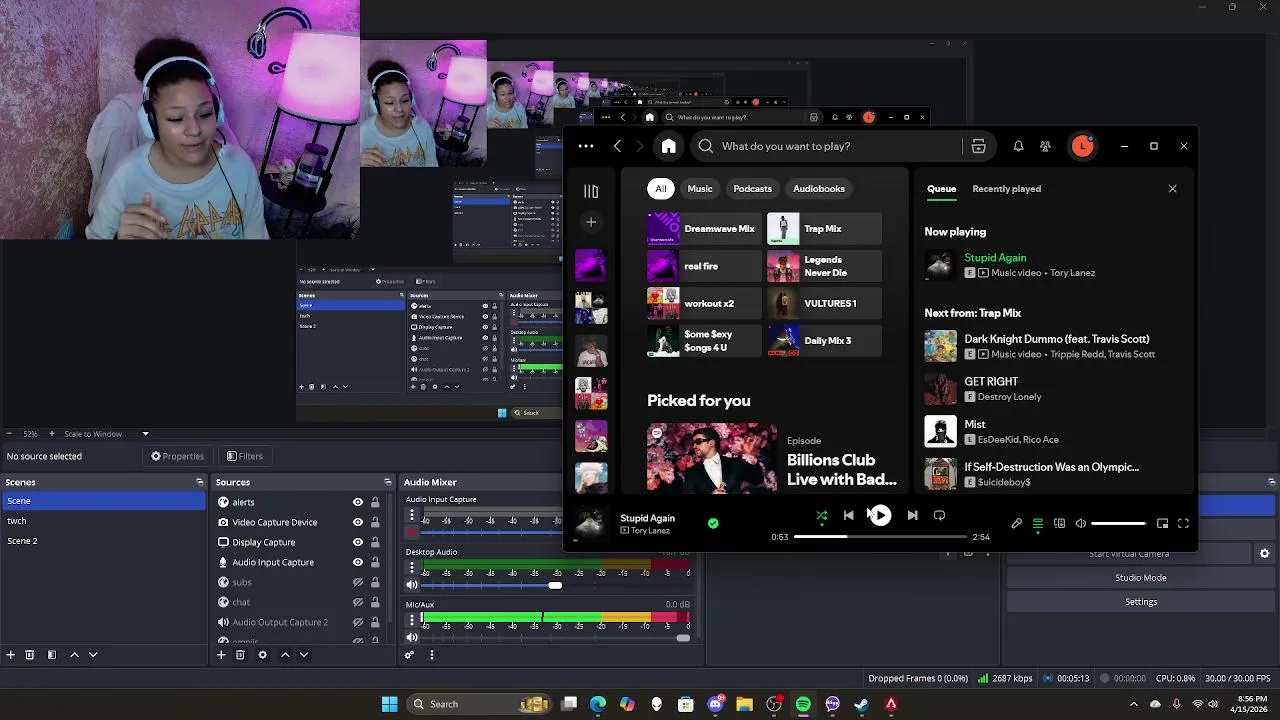Open Spotify notifications bell
The width and height of the screenshot is (1280, 720).
pos(1018,146)
